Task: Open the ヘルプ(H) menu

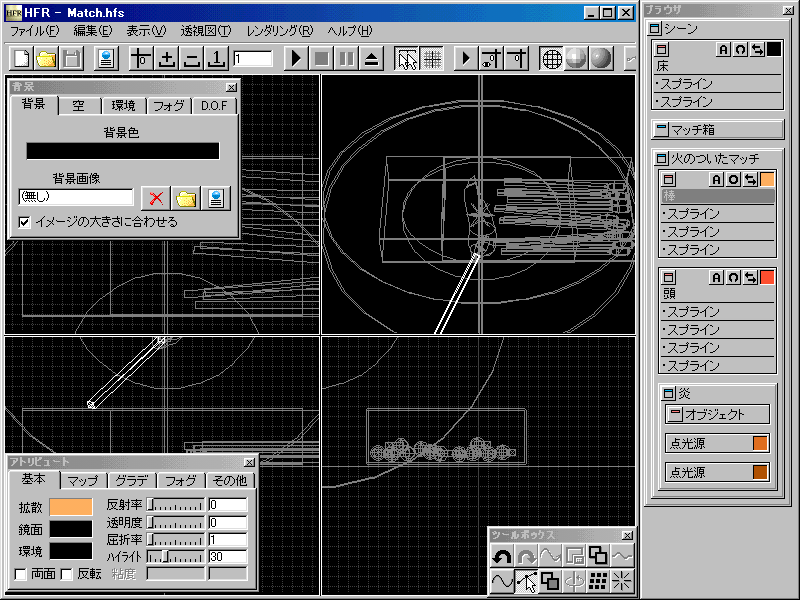Action: tap(350, 31)
